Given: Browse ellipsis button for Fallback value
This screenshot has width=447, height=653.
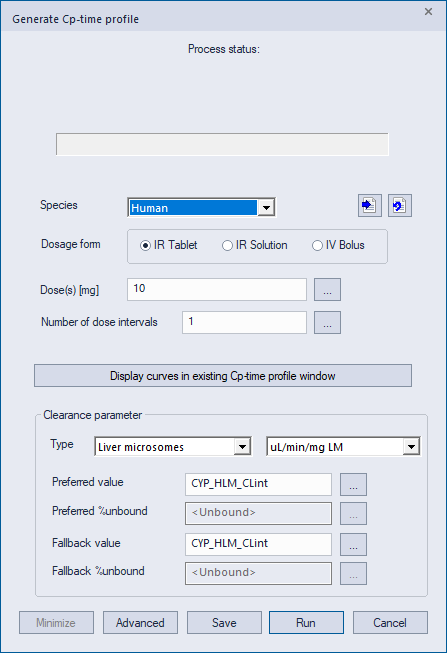Looking at the screenshot, I should pos(353,544).
